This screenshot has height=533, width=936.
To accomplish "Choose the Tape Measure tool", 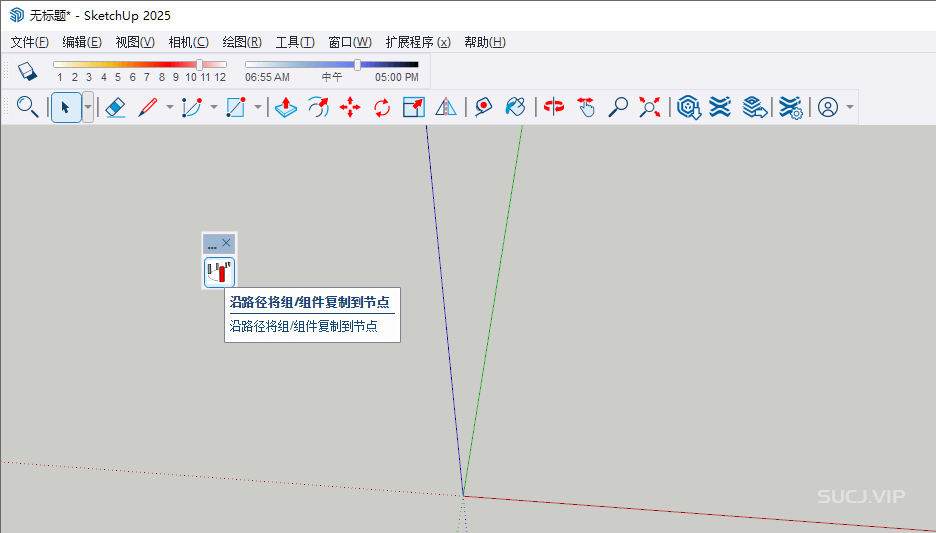I will point(483,107).
